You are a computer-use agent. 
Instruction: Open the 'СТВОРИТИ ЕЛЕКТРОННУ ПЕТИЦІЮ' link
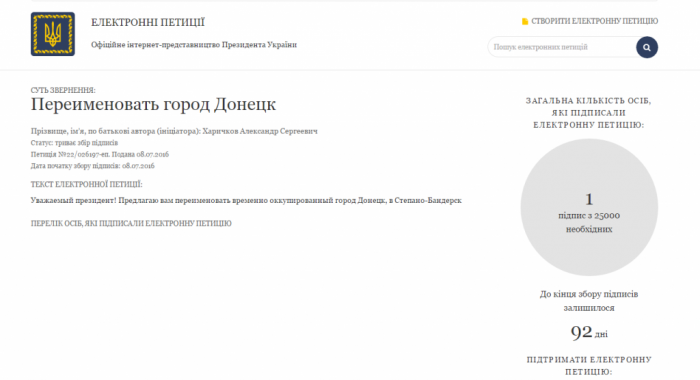[594, 21]
